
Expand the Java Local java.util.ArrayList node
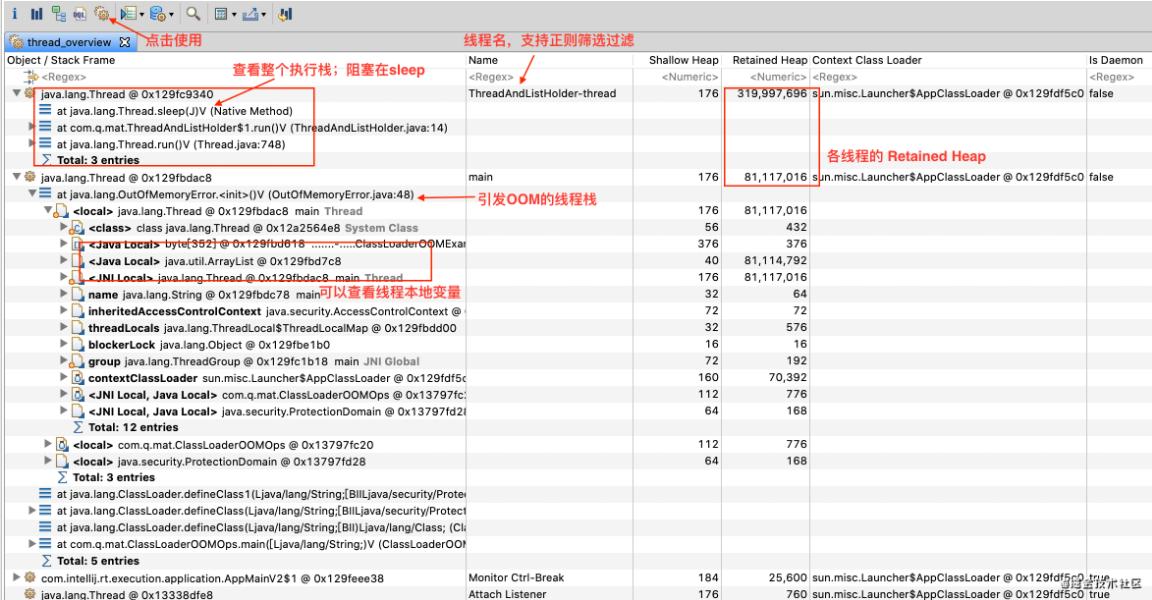(64, 261)
